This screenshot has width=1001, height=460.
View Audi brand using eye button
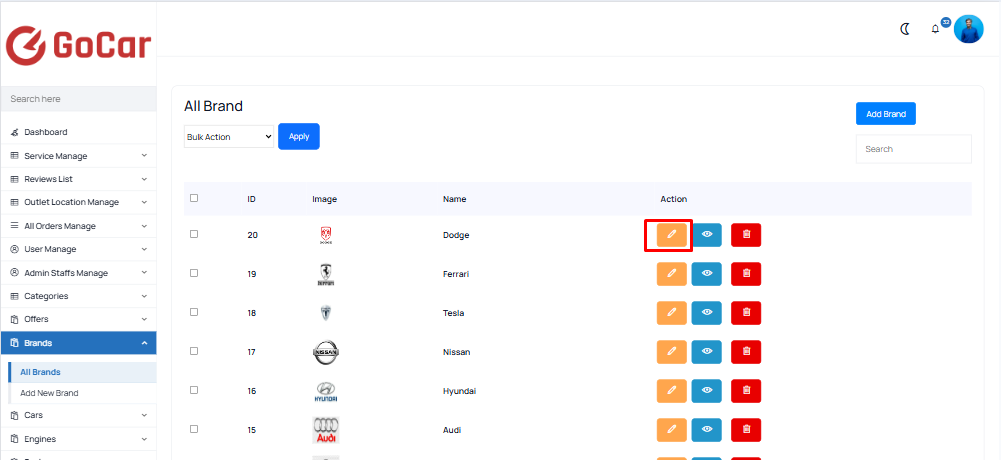tap(707, 430)
